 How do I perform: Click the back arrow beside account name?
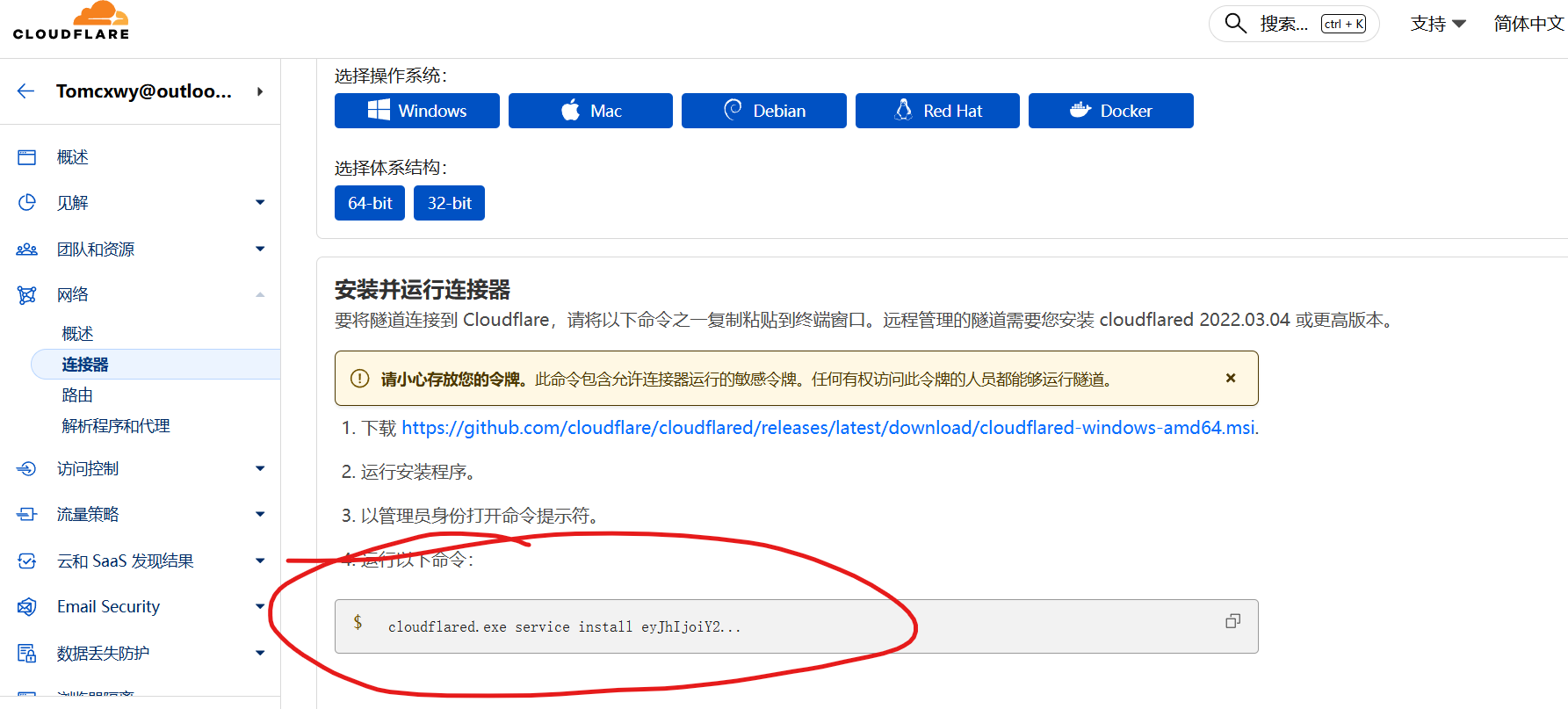tap(25, 91)
